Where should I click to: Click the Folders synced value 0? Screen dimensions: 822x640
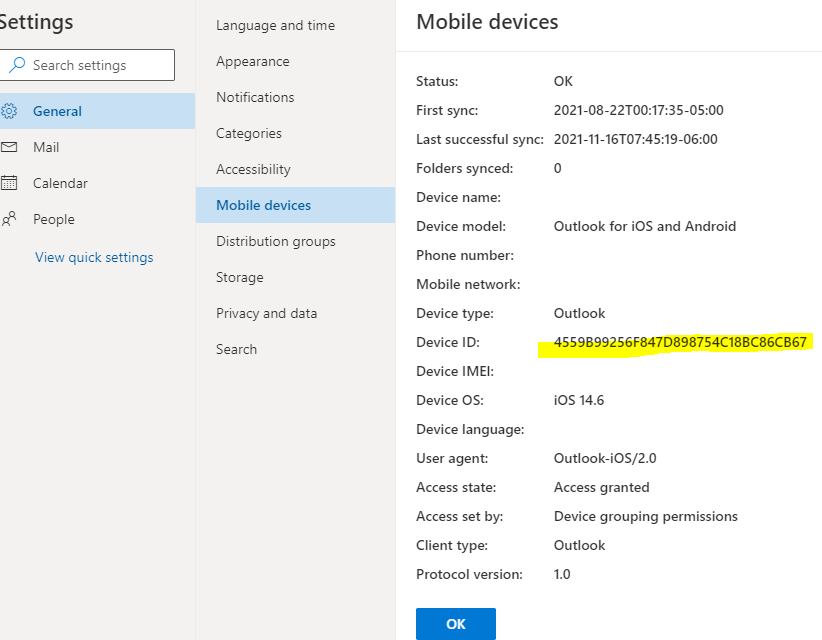tap(557, 168)
